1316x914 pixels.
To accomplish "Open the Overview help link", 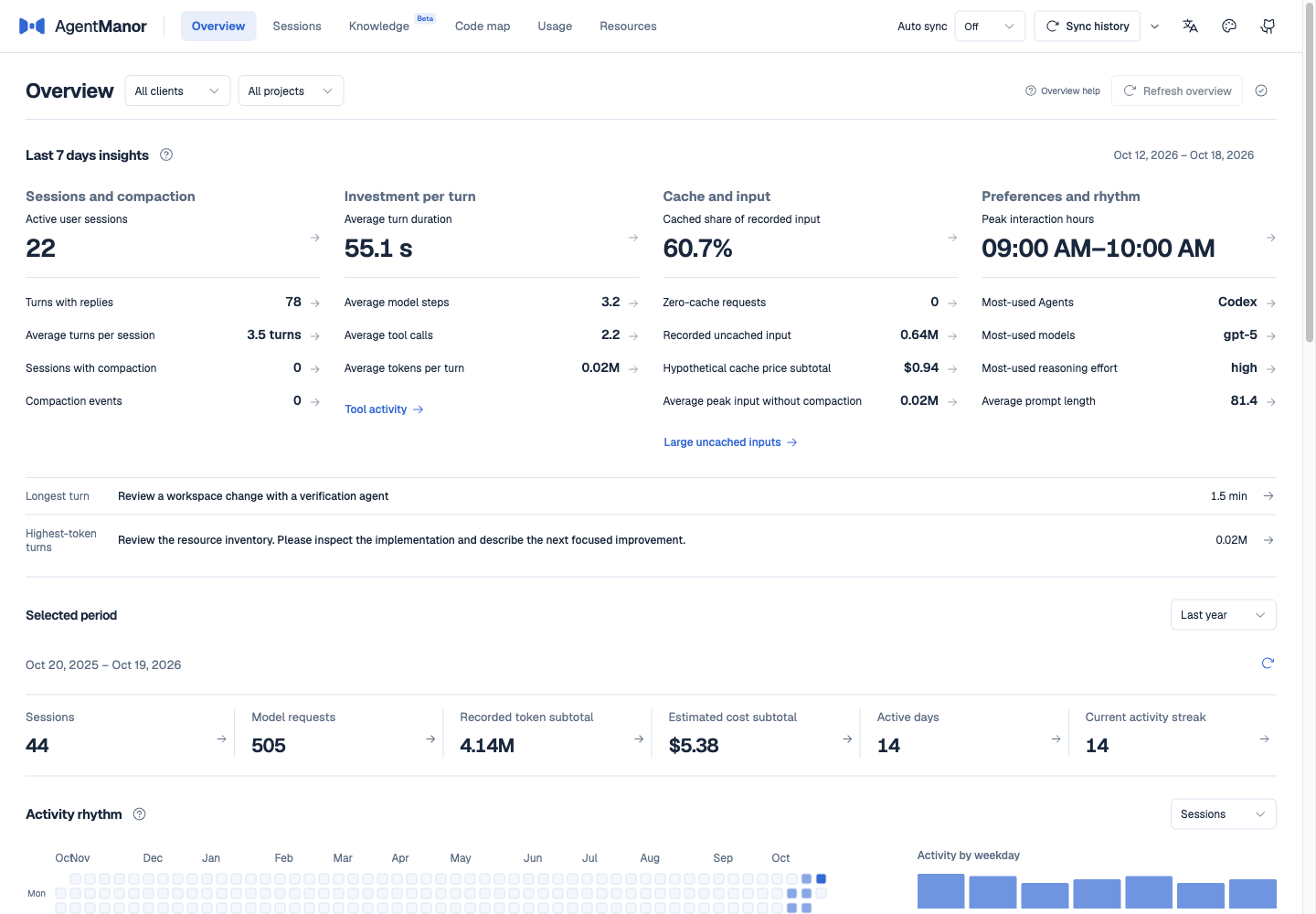I will coord(1063,90).
